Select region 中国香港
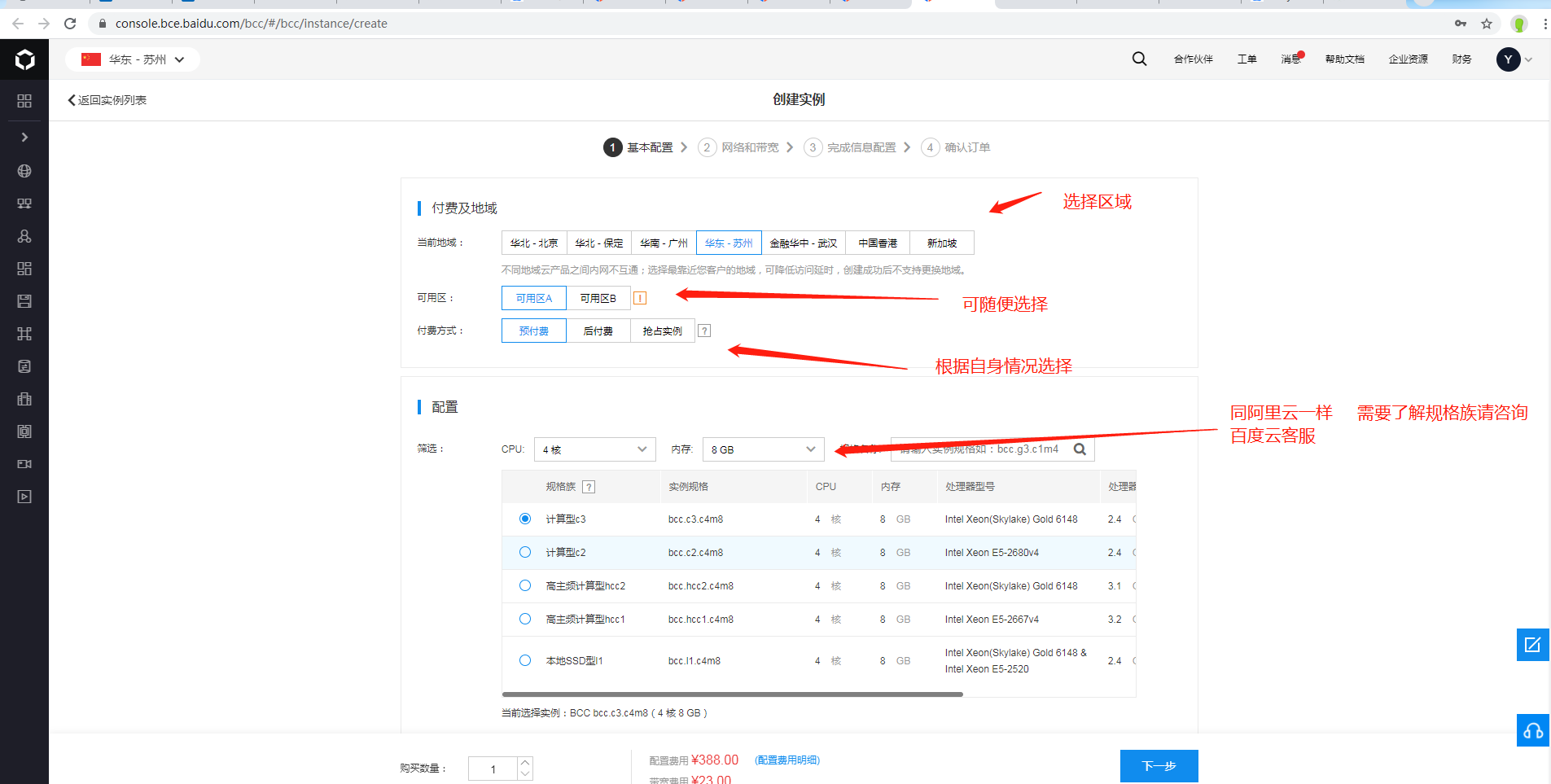Image resolution: width=1551 pixels, height=784 pixels. point(878,243)
